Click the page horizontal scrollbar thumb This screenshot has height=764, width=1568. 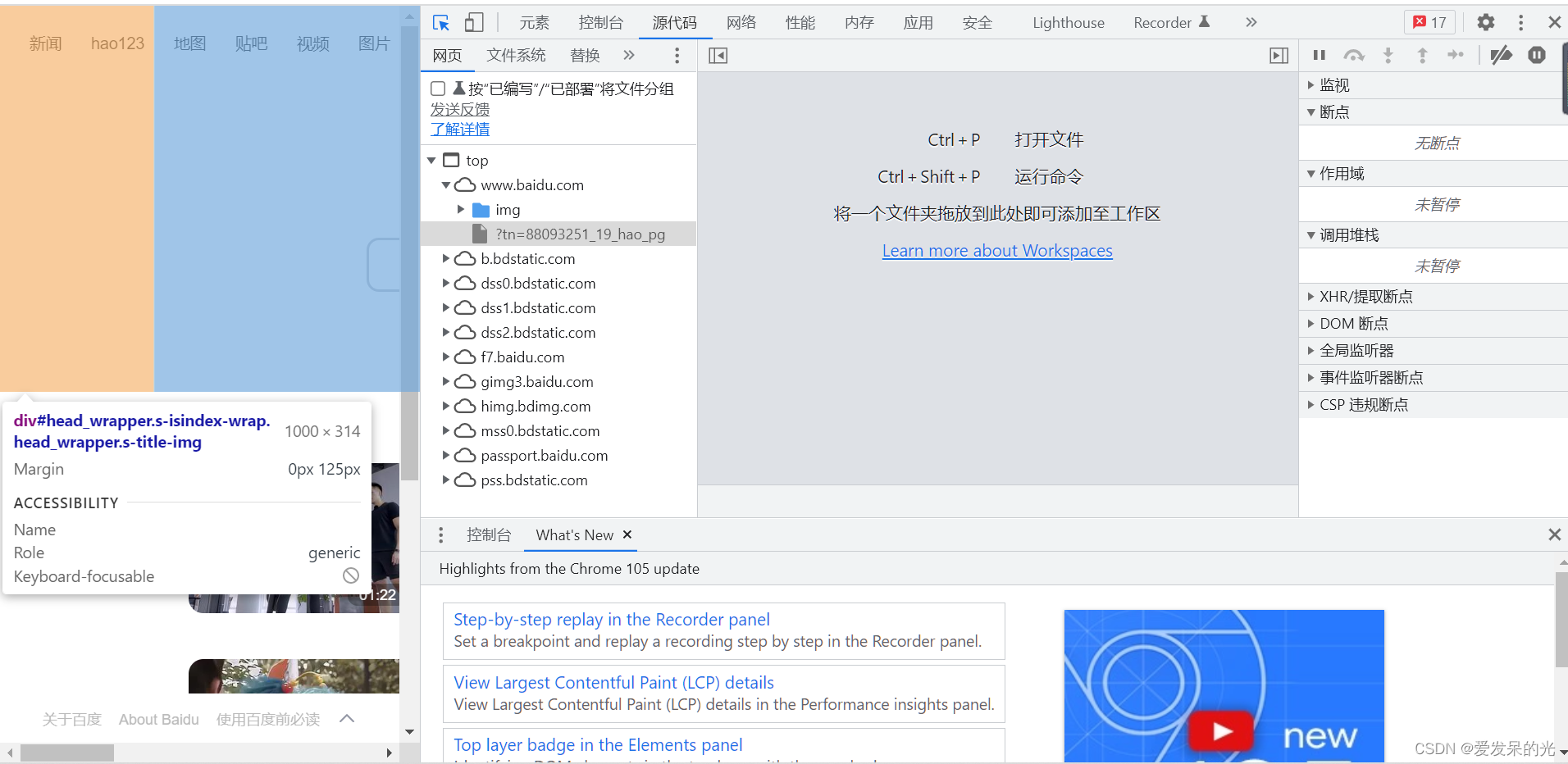67,753
